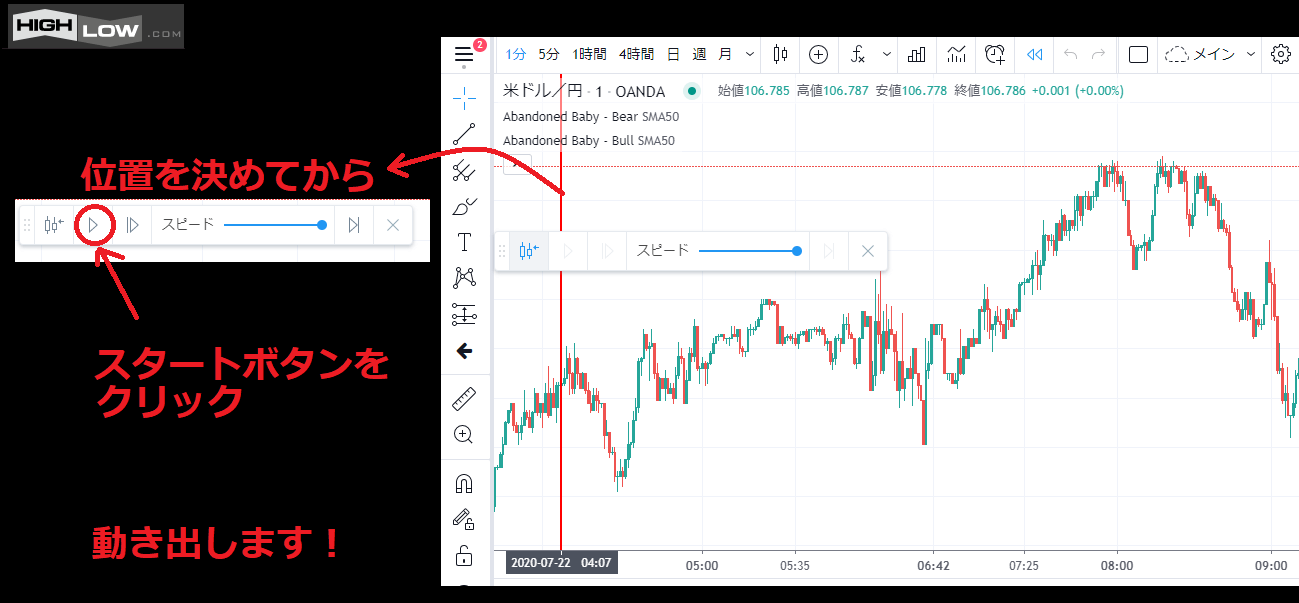Select the trend line drawing tool
The width and height of the screenshot is (1299, 603).
(x=464, y=133)
